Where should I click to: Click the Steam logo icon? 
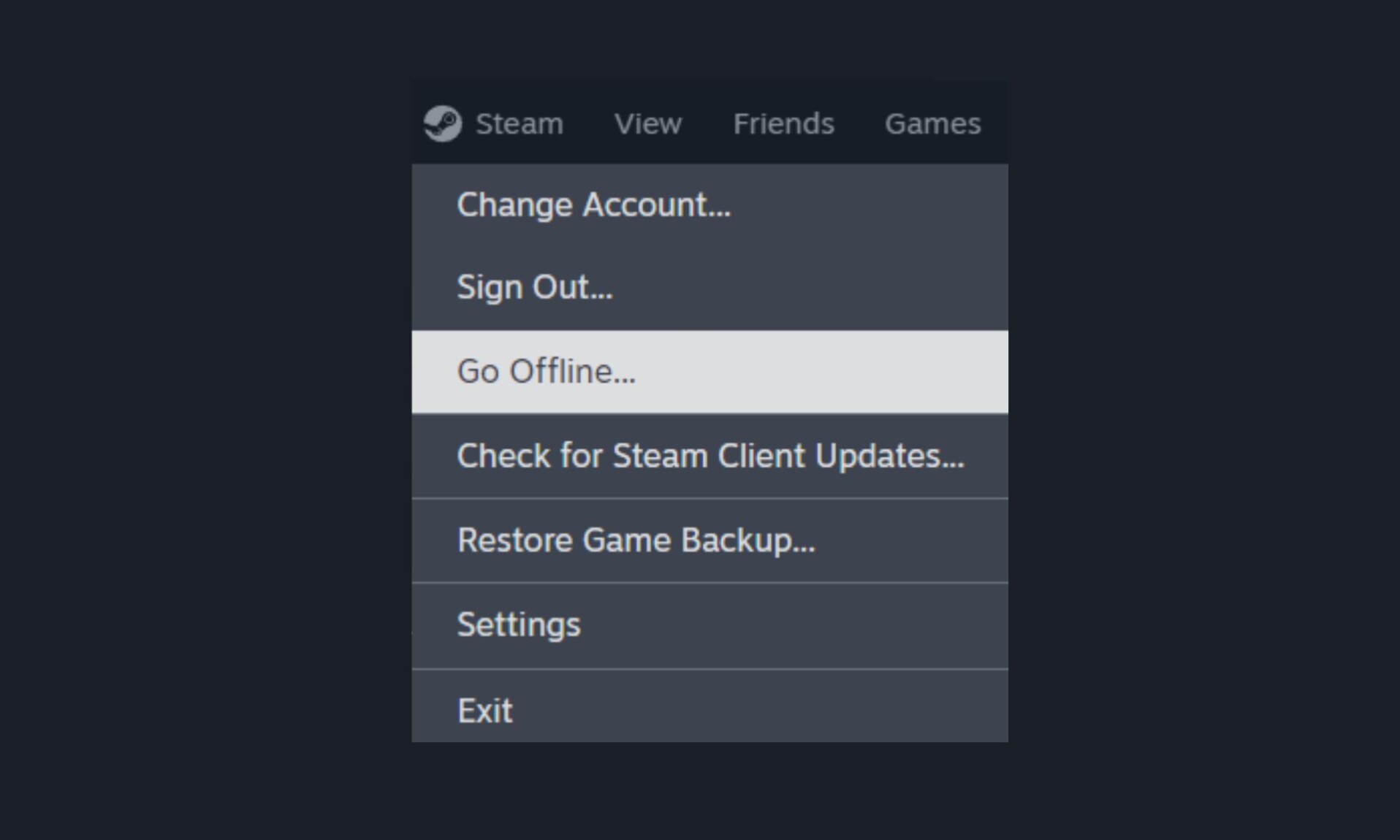[443, 123]
